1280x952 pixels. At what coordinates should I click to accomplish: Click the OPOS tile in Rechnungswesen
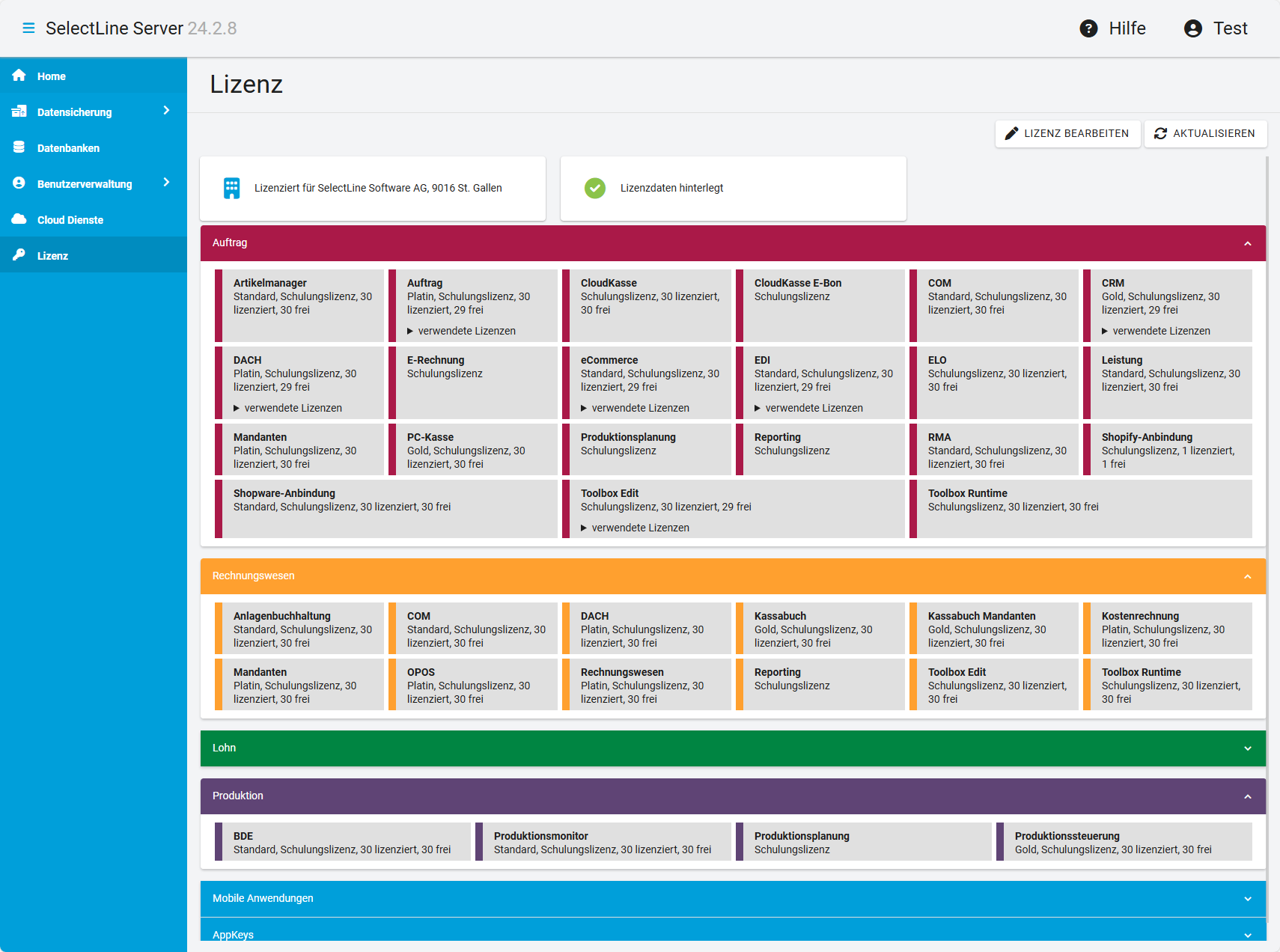[473, 684]
